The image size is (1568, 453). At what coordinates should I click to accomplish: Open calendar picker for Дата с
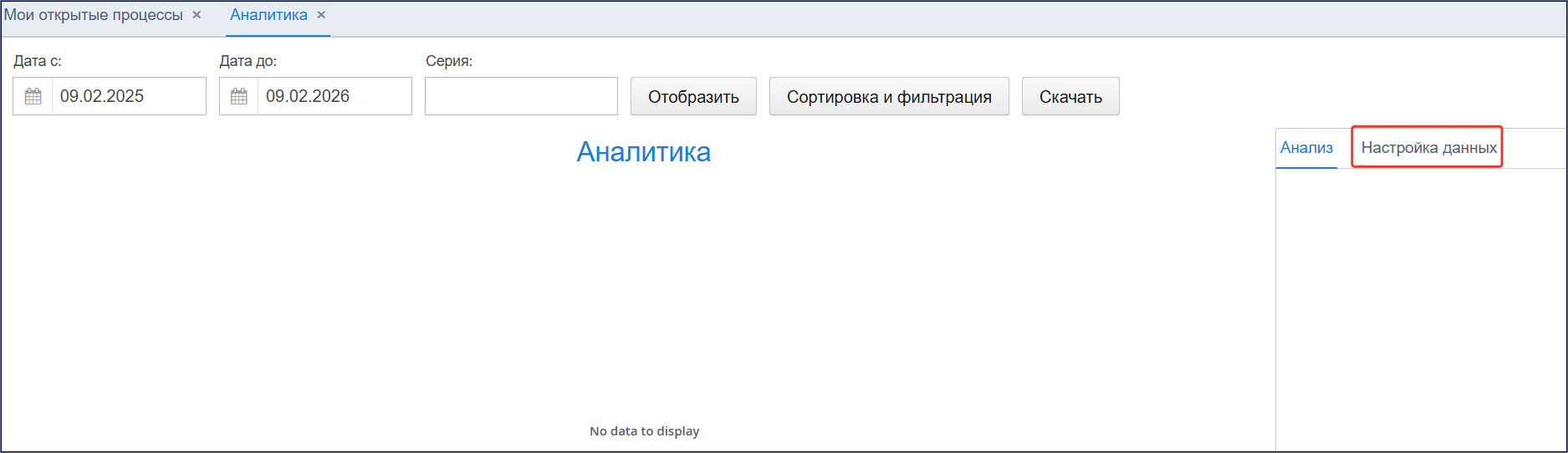tap(33, 96)
